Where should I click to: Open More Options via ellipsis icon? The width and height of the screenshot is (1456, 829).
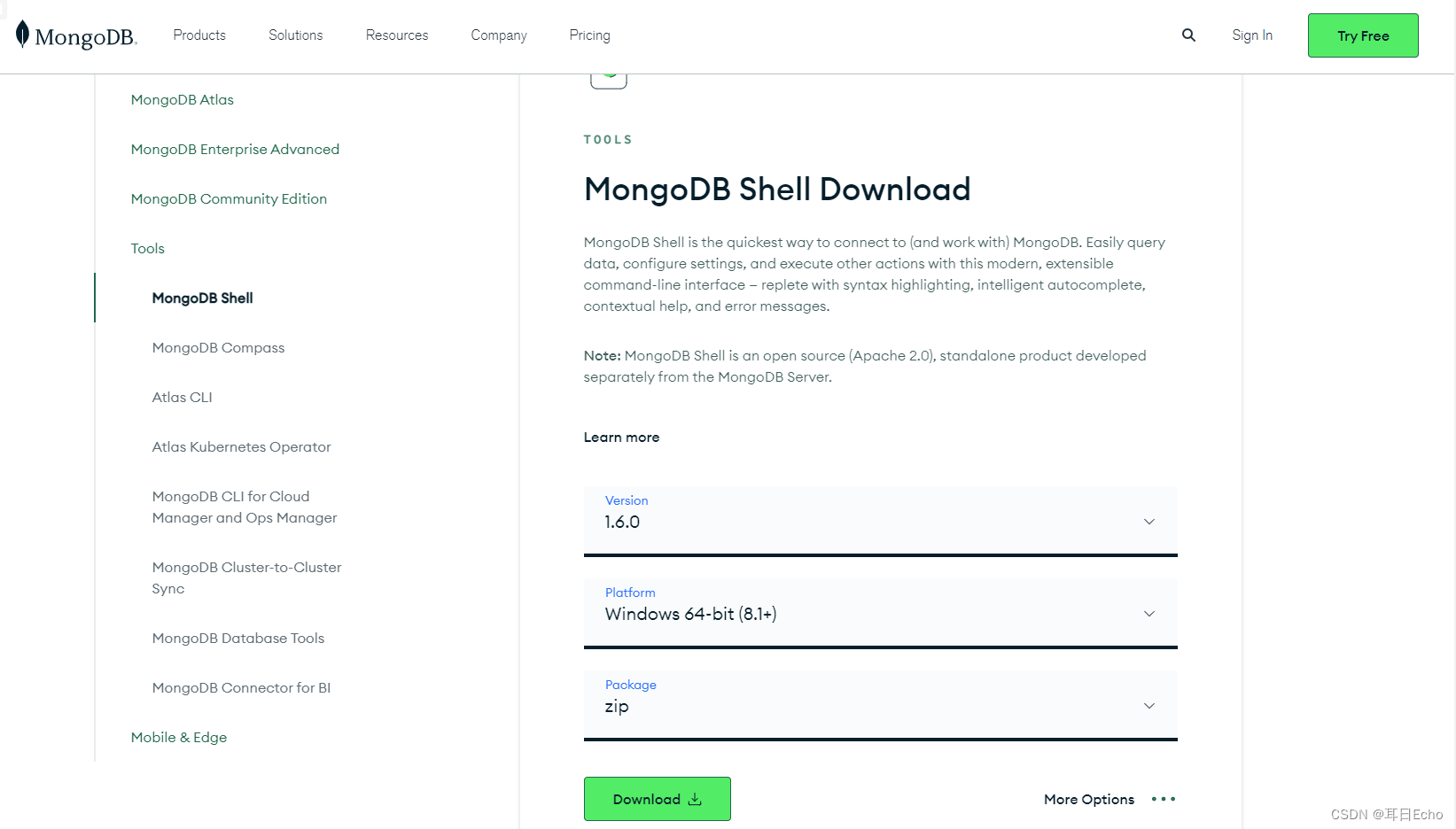[x=1162, y=798]
